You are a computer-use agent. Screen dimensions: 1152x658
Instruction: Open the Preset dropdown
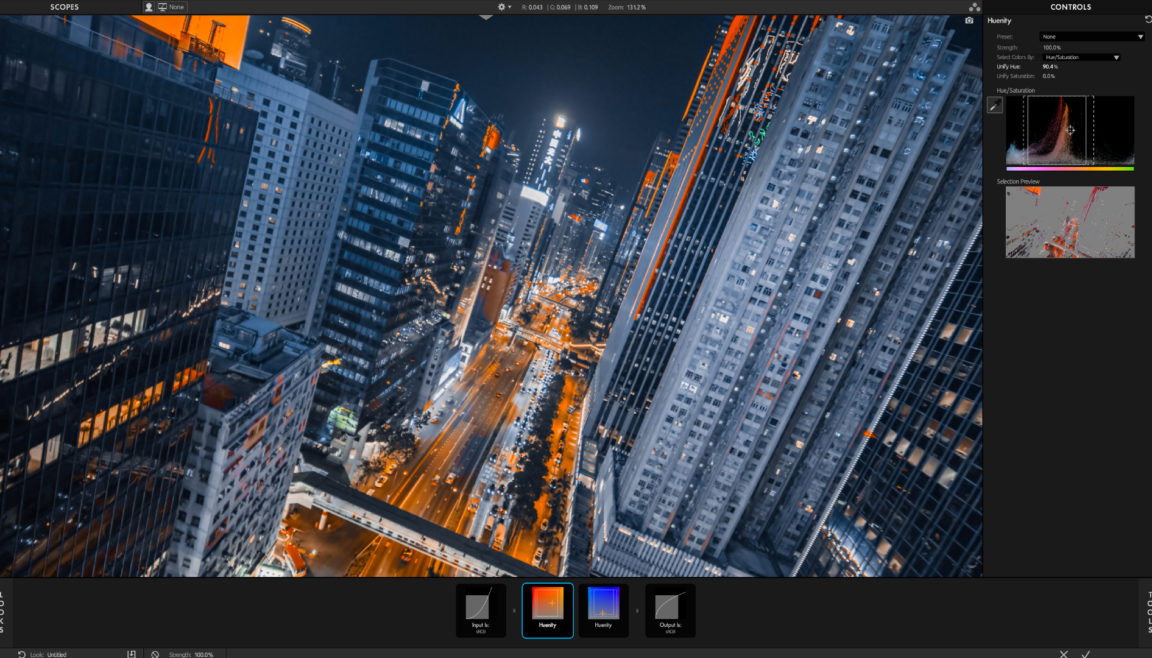pos(1092,37)
